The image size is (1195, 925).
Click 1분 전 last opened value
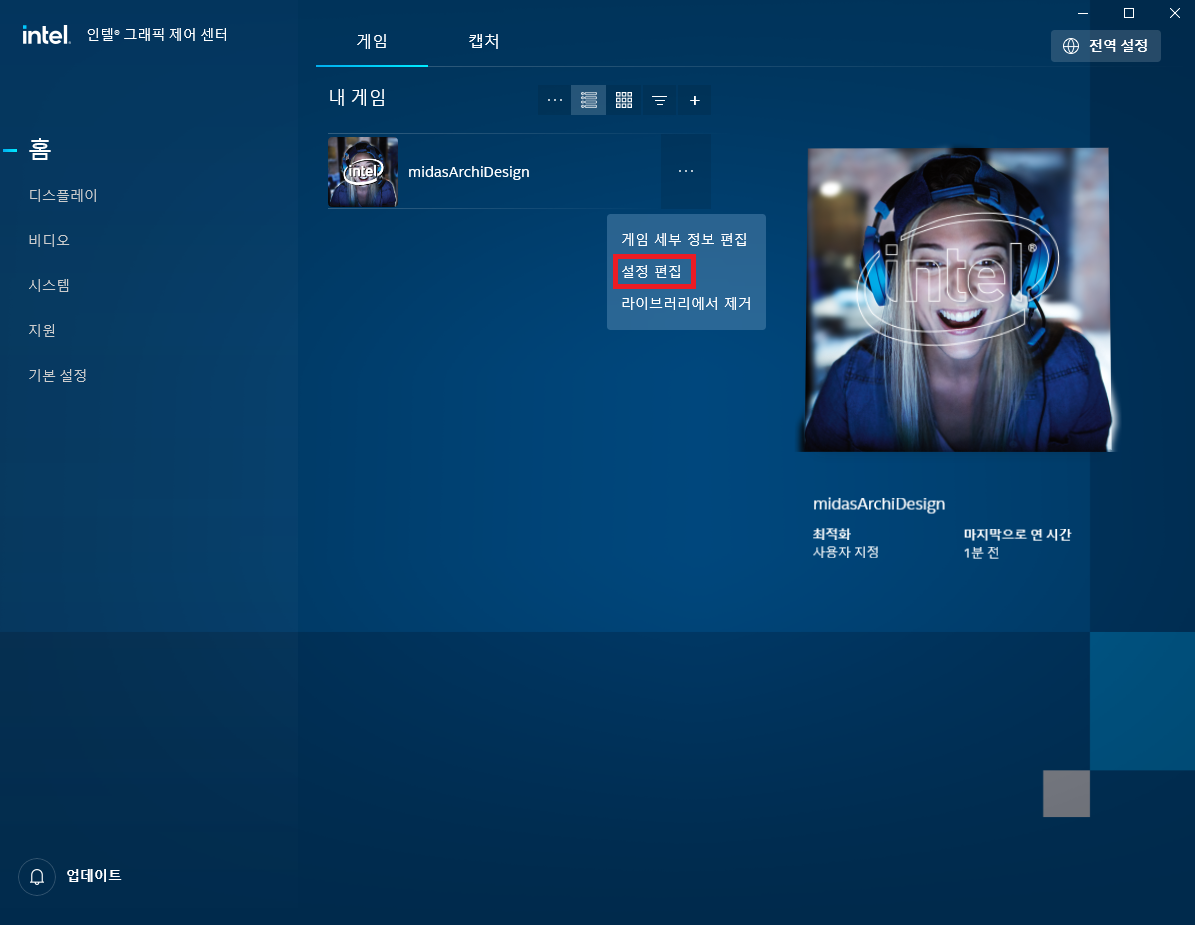pyautogui.click(x=981, y=552)
